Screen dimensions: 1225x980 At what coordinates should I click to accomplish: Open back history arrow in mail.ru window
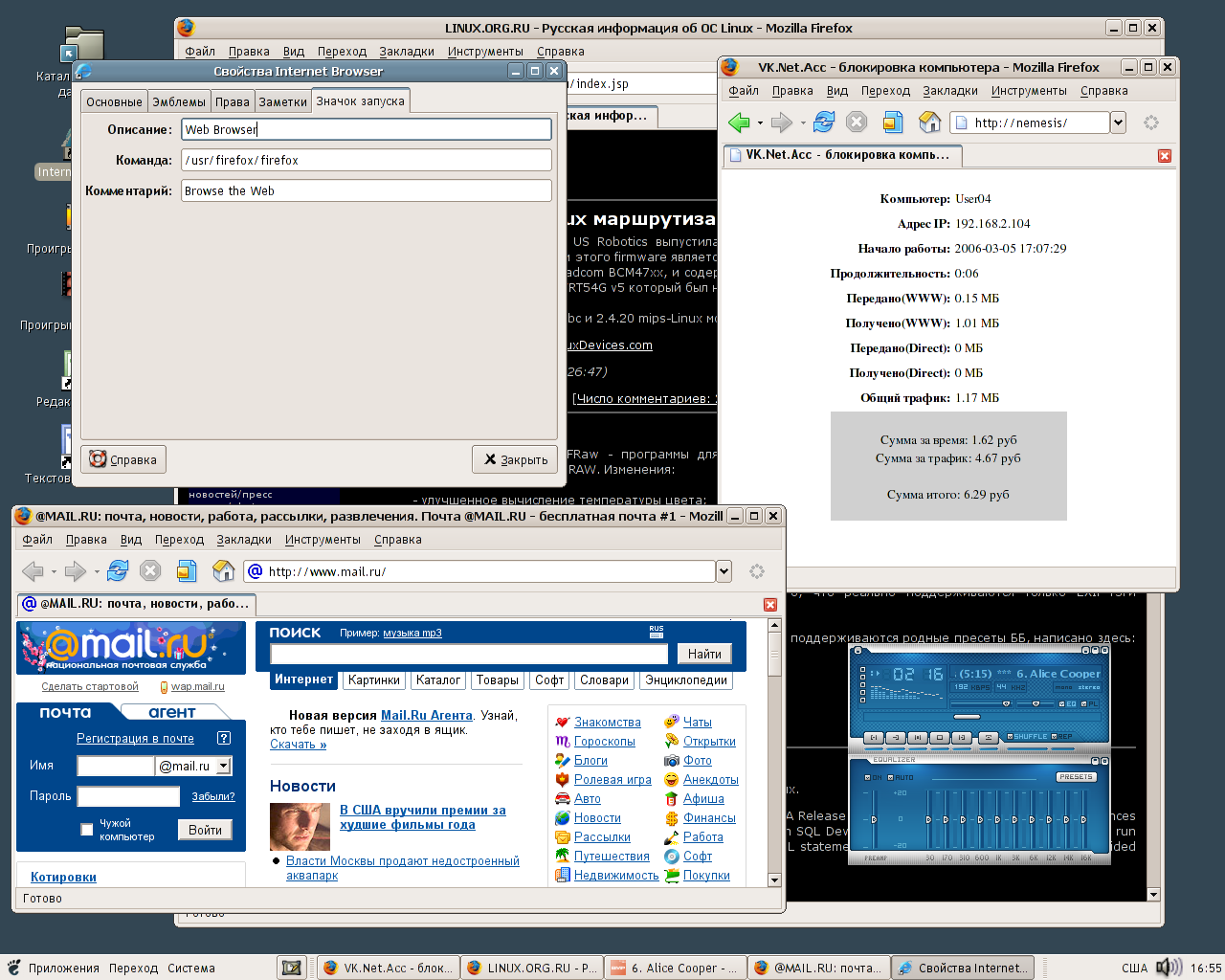54,572
